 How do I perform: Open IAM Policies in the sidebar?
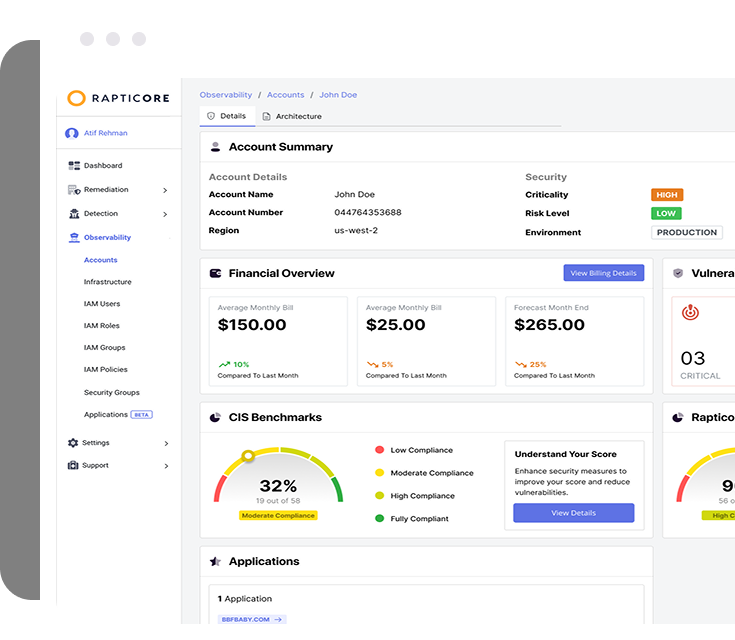click(x=105, y=370)
